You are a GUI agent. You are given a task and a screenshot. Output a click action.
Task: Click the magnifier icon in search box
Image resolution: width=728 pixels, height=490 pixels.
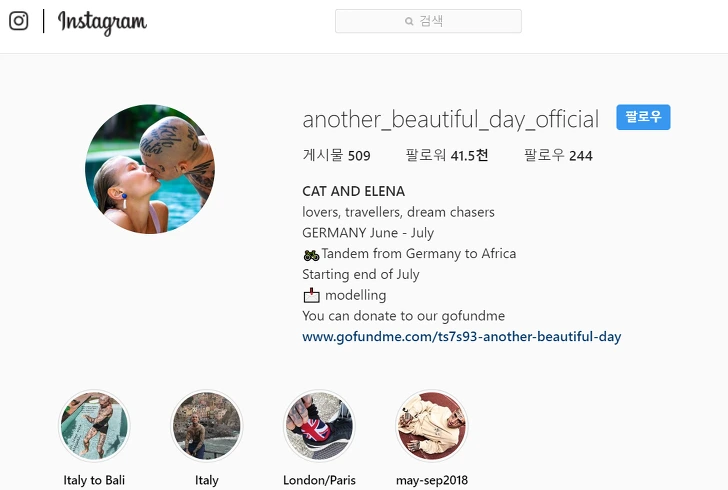click(409, 21)
